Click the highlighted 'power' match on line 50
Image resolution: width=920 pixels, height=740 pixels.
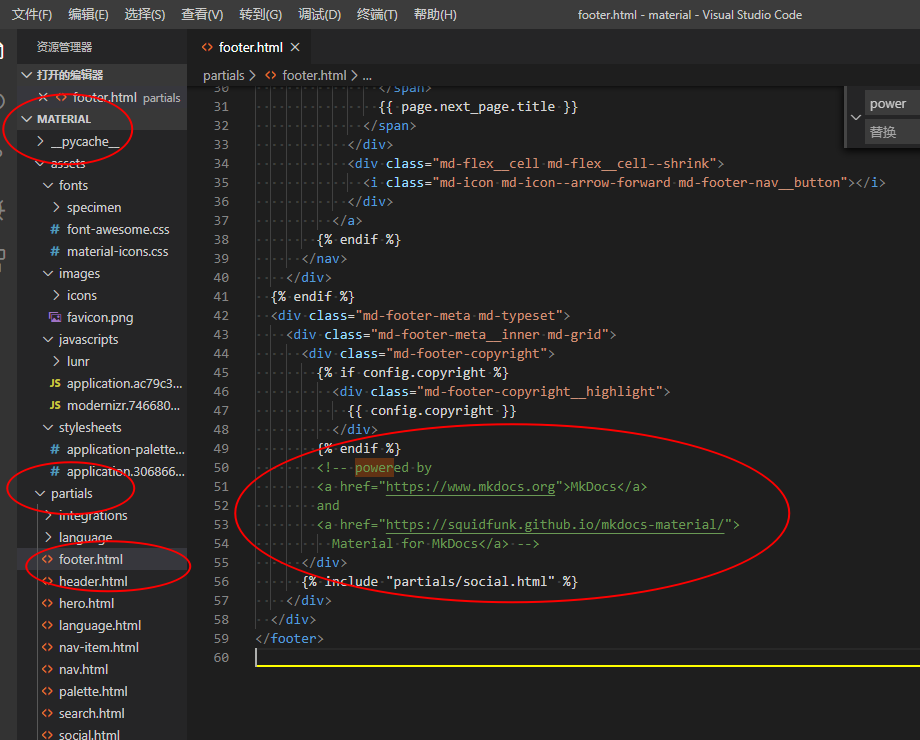374,468
